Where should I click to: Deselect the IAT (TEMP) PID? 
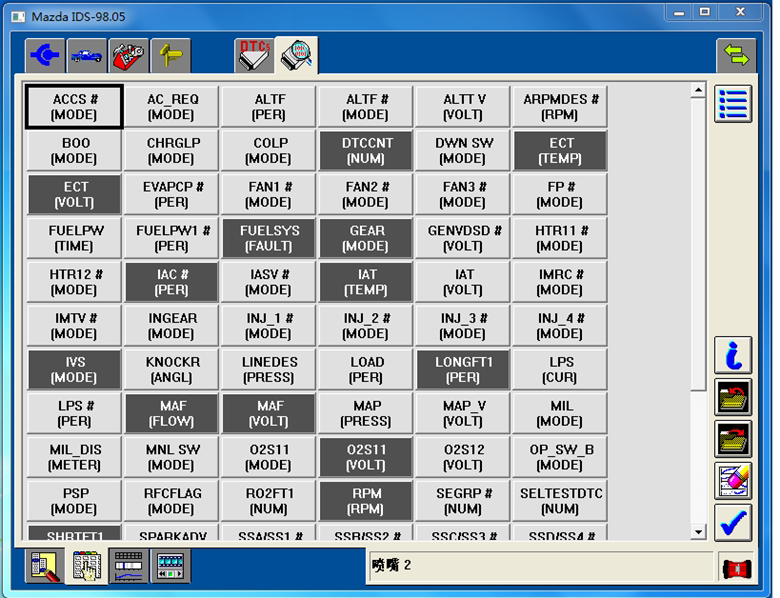[366, 282]
